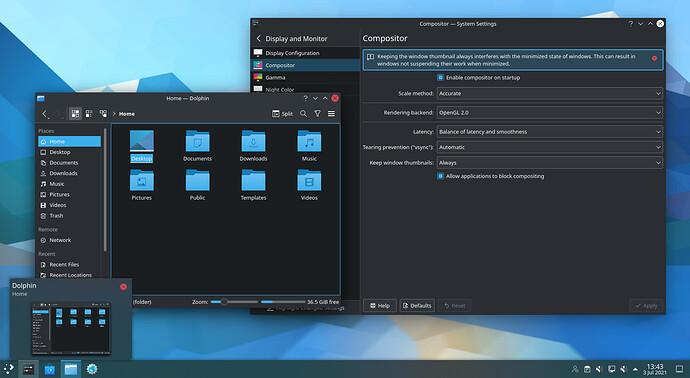The image size is (690, 378).
Task: Open the Tearing prevention vsync dropdown
Action: coord(550,147)
